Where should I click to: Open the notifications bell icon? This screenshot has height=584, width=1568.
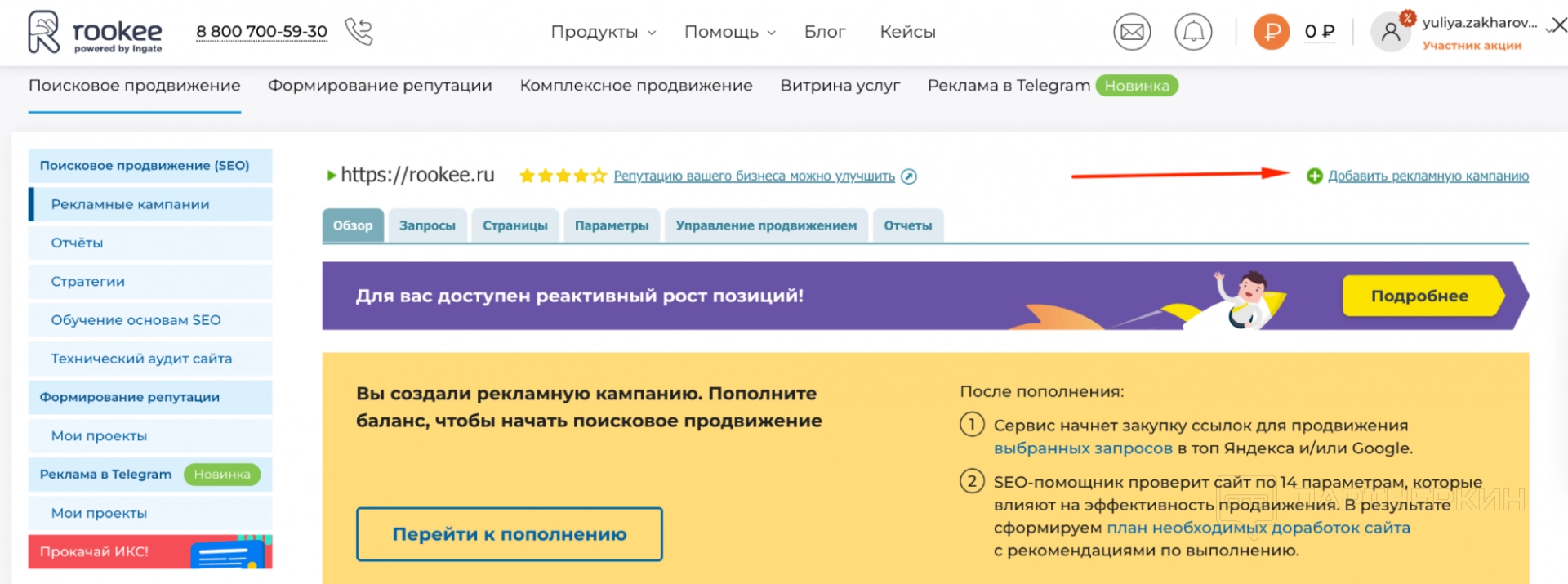(1193, 32)
